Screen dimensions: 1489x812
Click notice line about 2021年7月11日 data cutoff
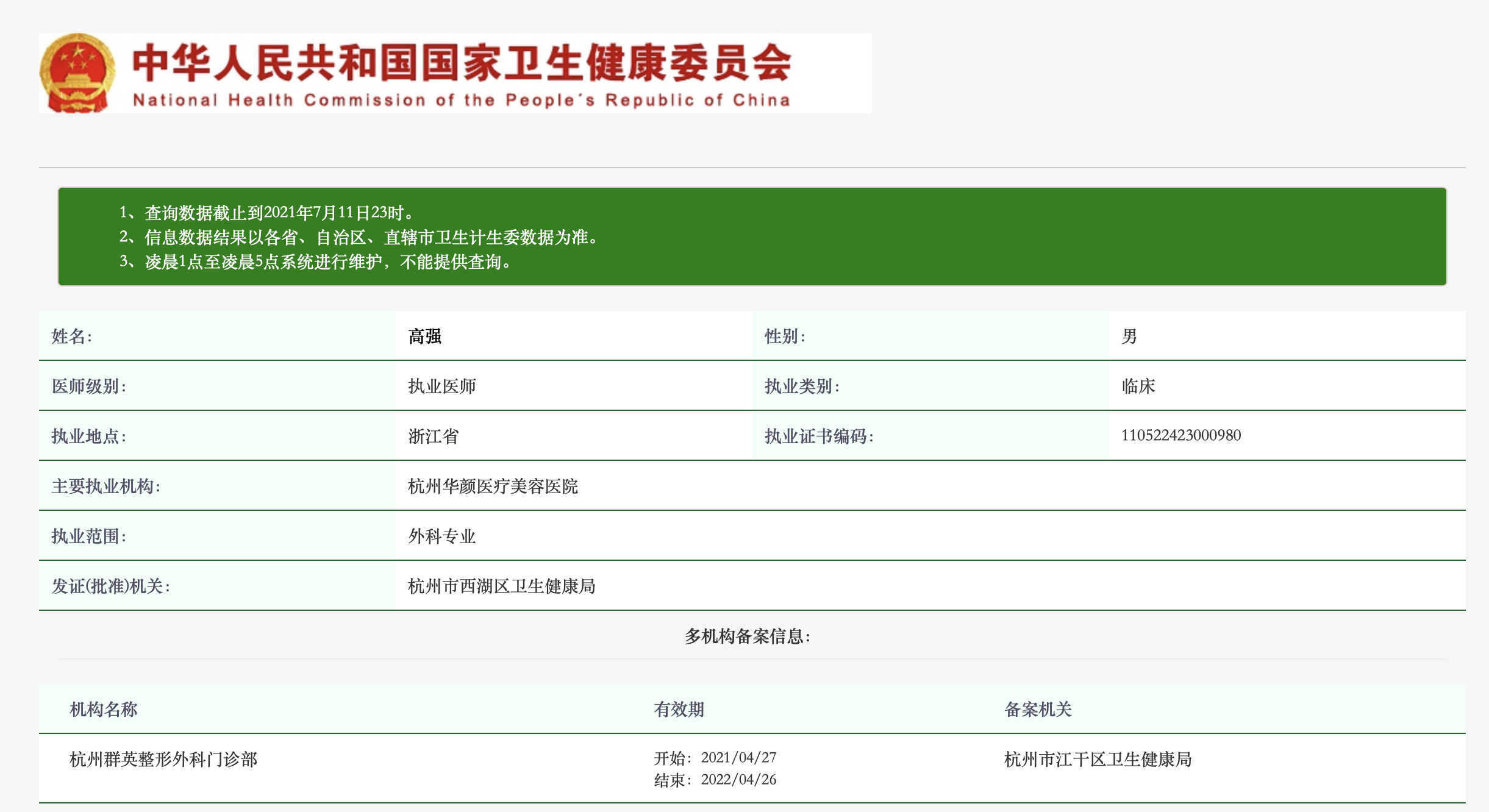click(267, 213)
